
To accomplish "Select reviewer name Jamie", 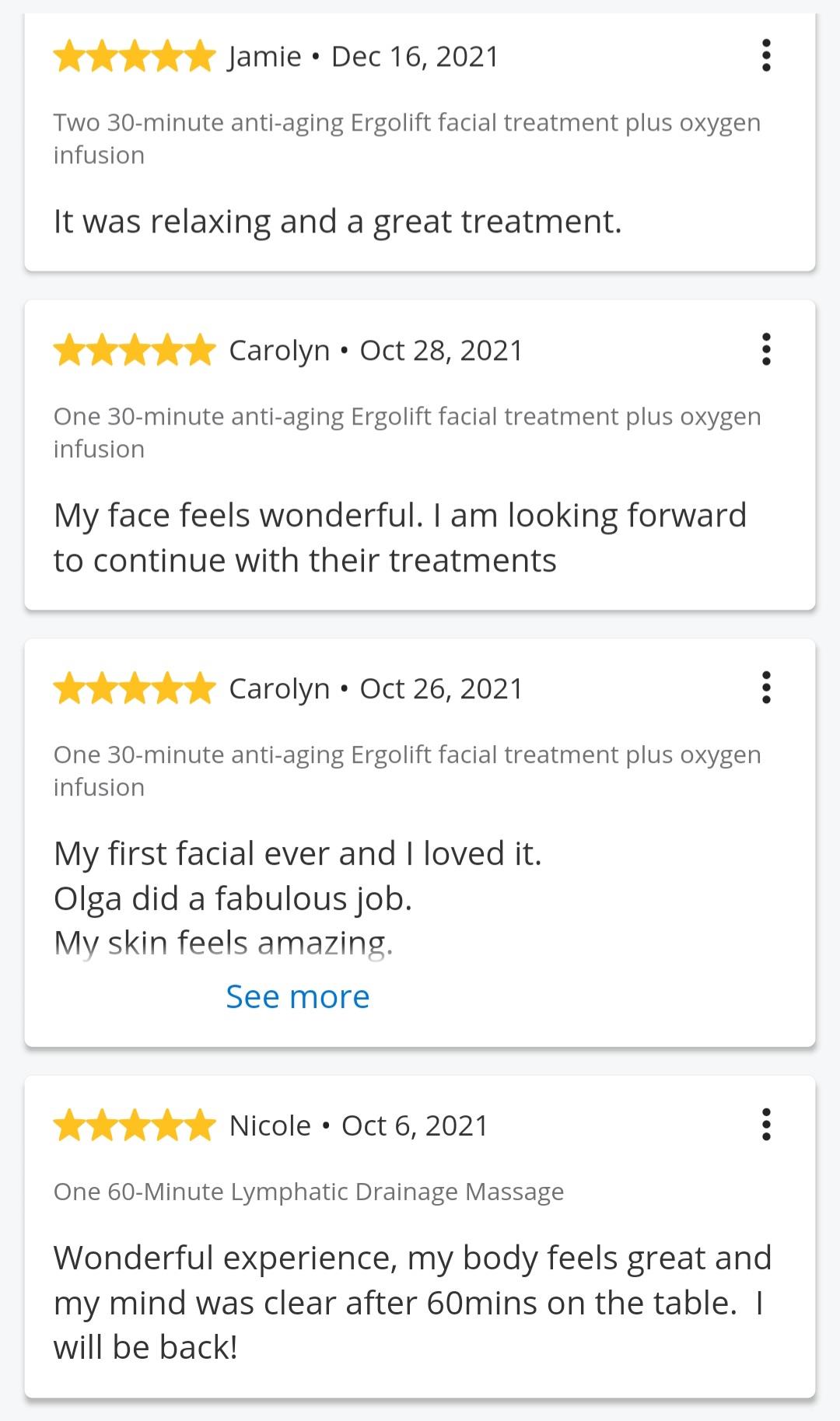I will pyautogui.click(x=264, y=57).
